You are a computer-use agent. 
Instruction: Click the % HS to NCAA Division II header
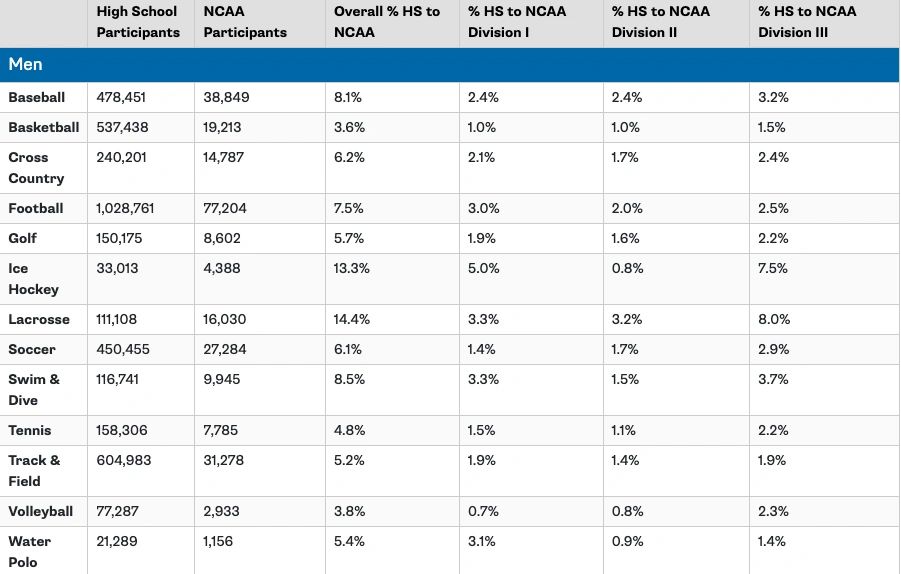coord(661,22)
